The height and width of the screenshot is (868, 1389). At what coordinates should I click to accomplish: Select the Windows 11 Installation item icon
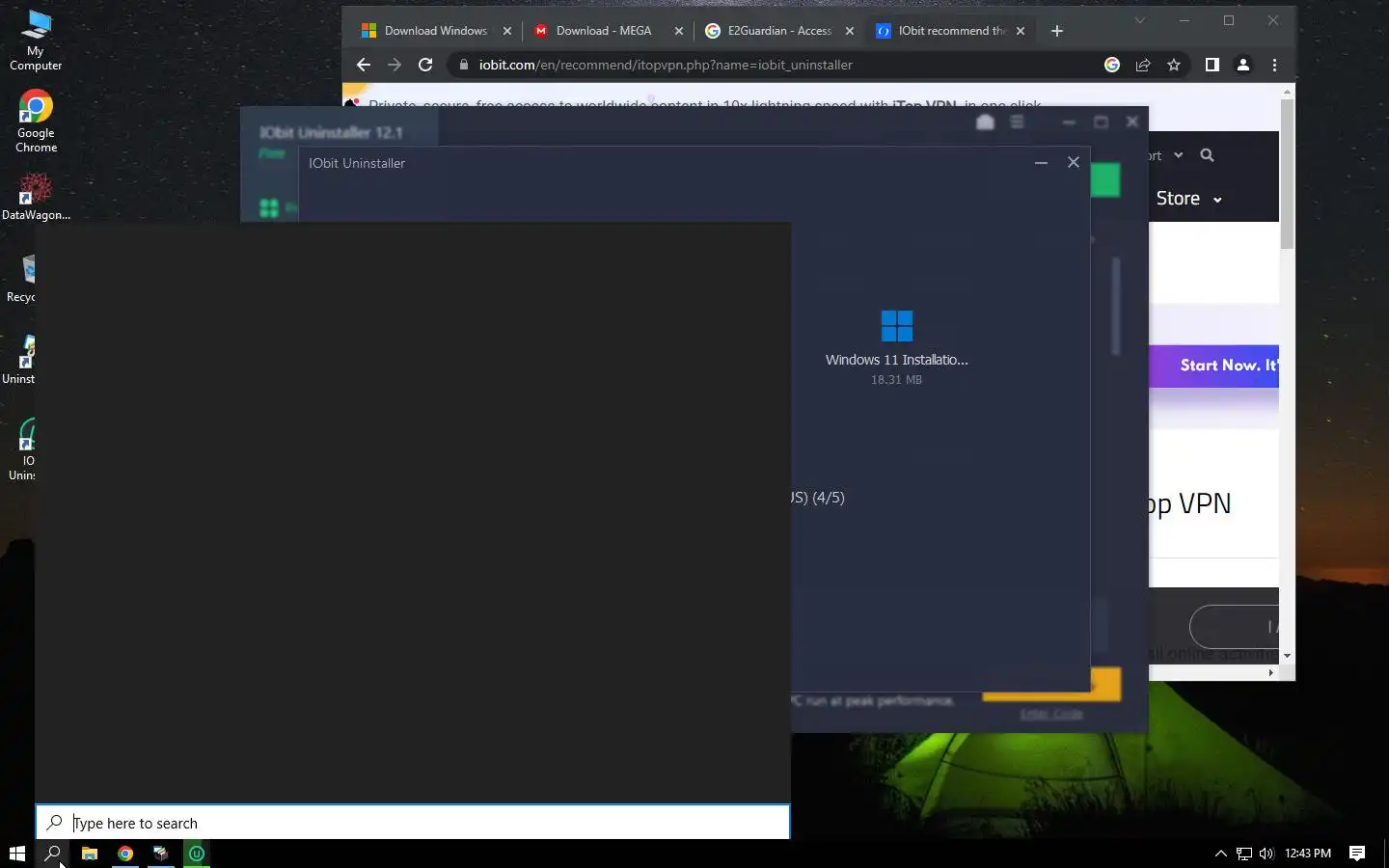pos(897,326)
